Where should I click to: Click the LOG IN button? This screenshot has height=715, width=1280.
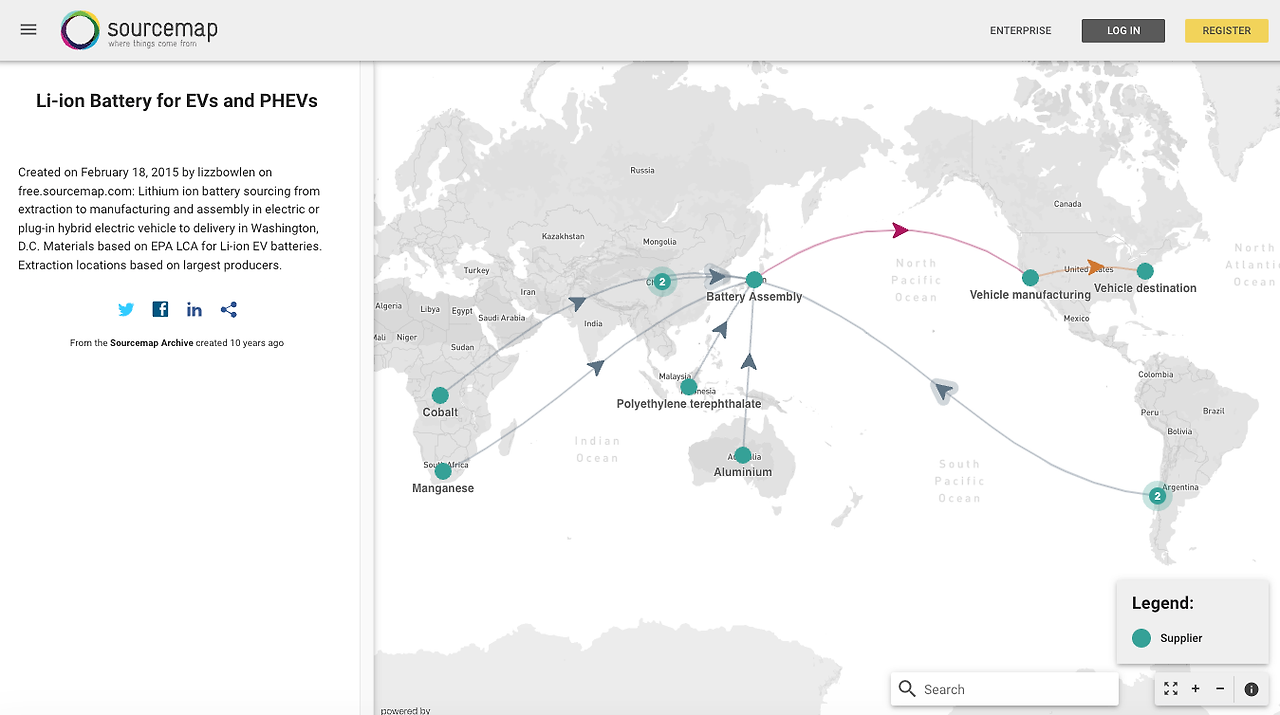1123,31
